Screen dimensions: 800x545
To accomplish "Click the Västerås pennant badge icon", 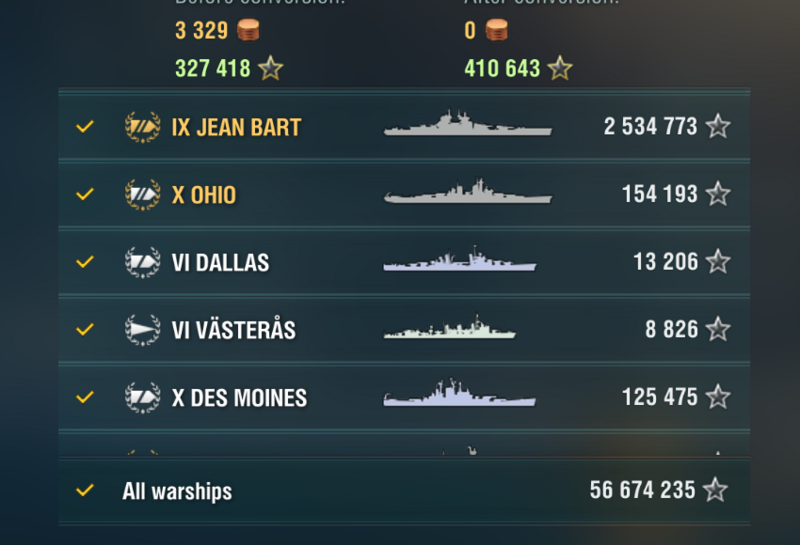I will [x=143, y=329].
